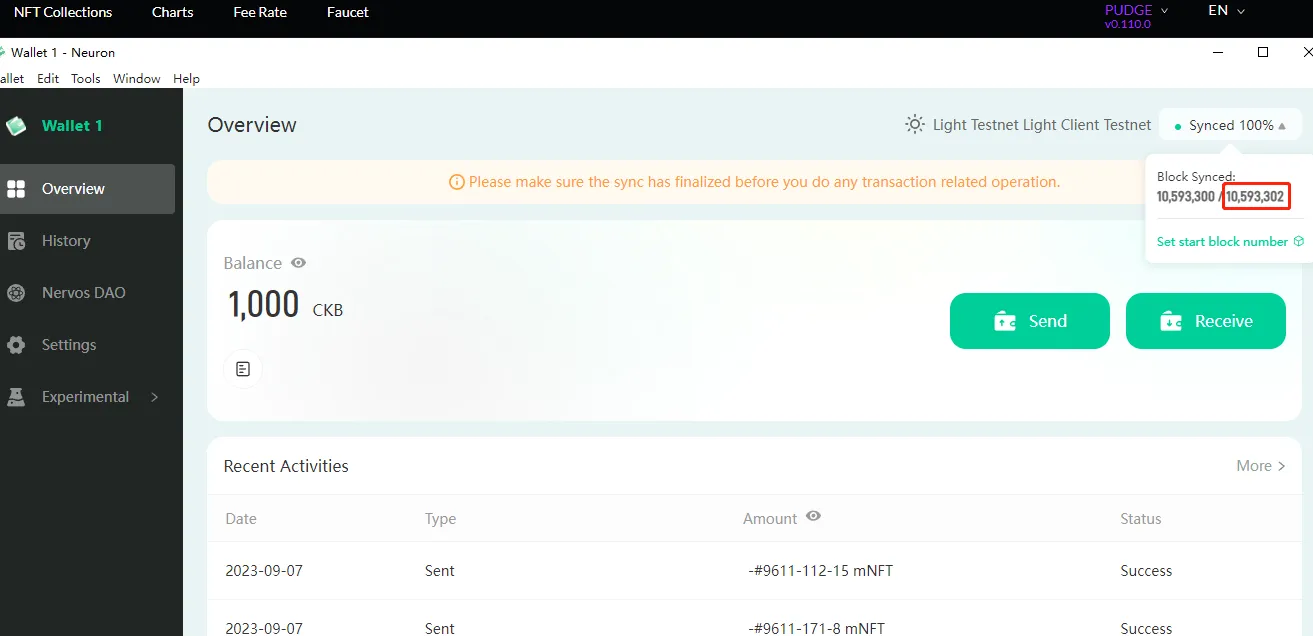Click Success status of the 112-15 row

[1146, 571]
